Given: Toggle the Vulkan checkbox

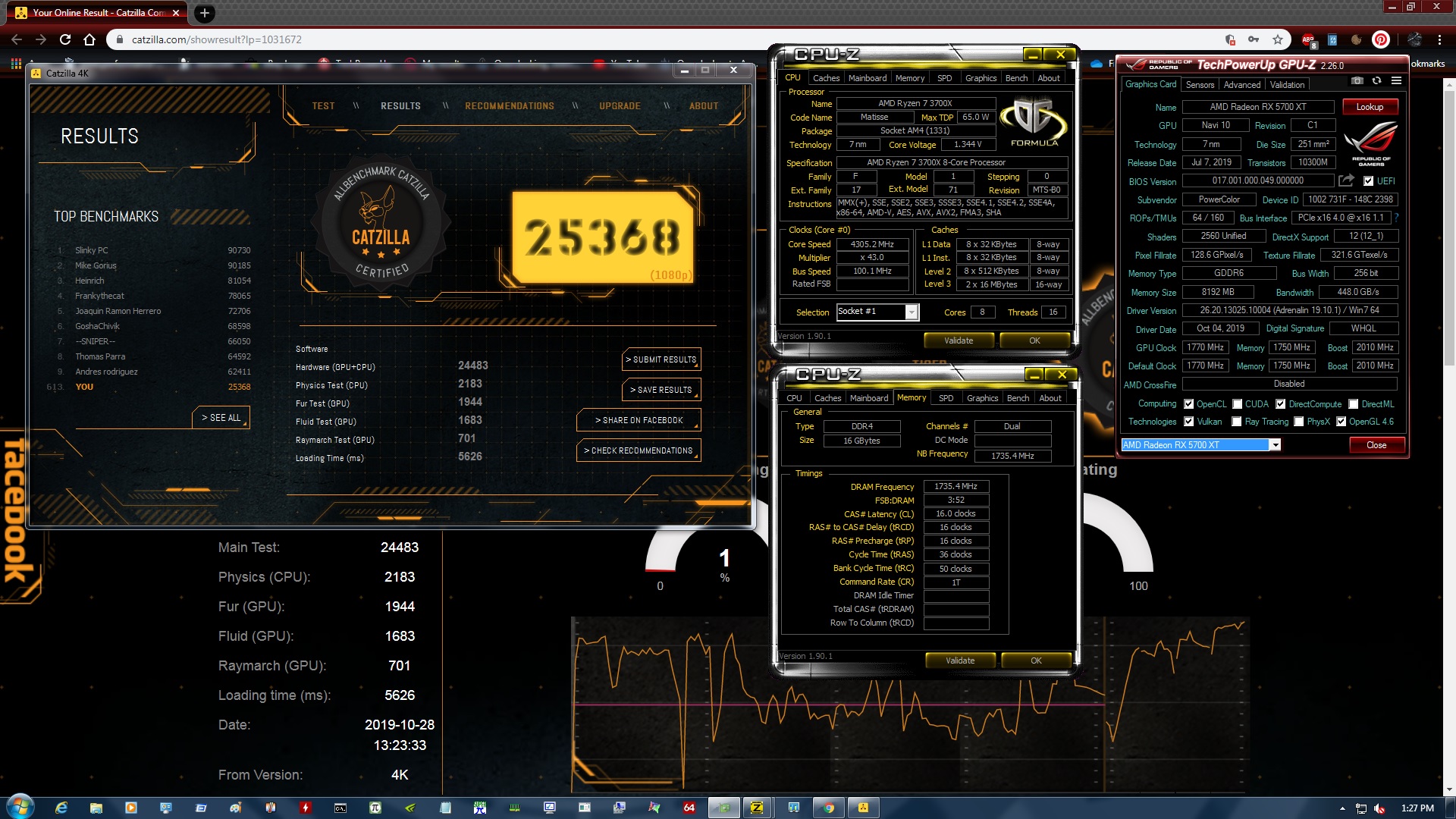Looking at the screenshot, I should click(x=1188, y=422).
